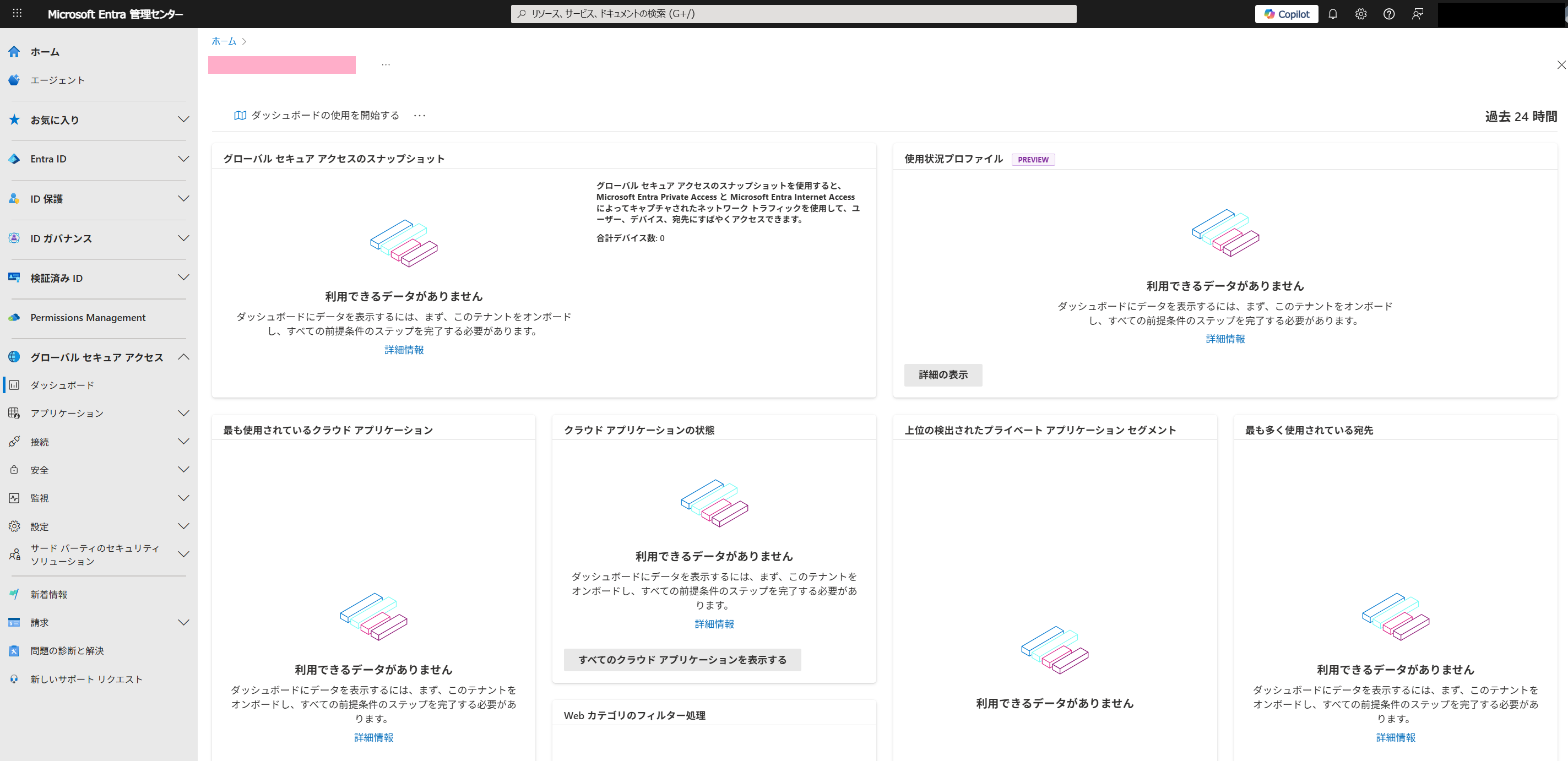Click the help question mark icon
Screen dimensions: 1568x761
1388,14
